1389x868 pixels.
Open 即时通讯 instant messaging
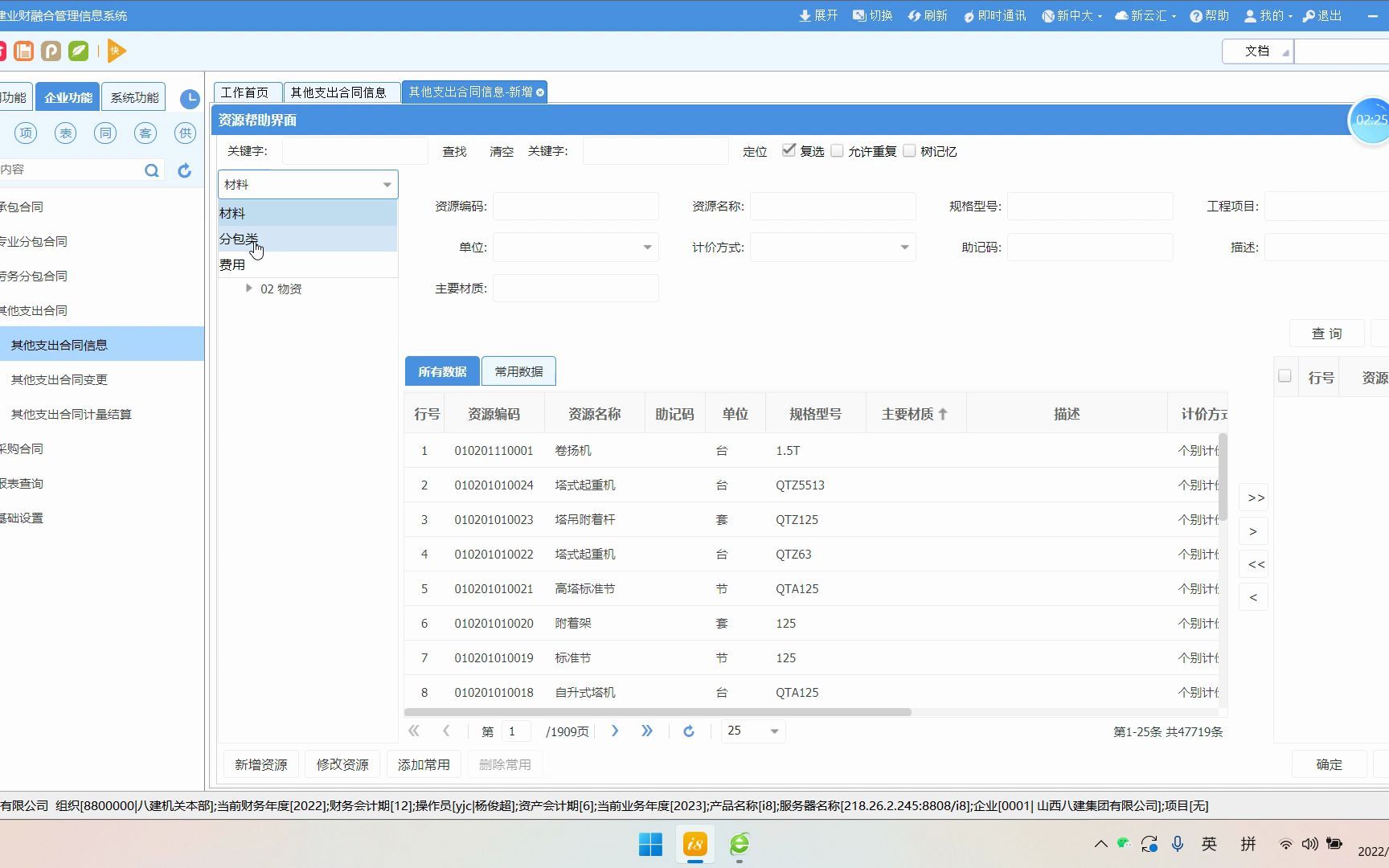coord(994,15)
